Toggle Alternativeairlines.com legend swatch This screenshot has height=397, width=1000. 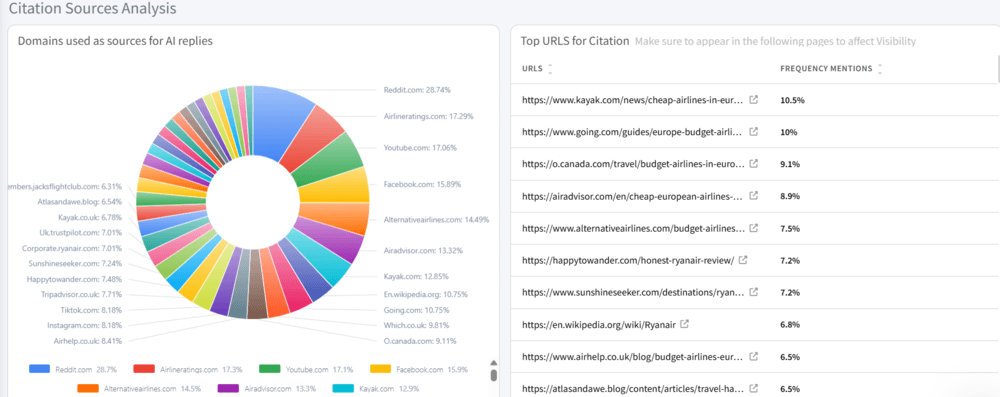coord(87,388)
